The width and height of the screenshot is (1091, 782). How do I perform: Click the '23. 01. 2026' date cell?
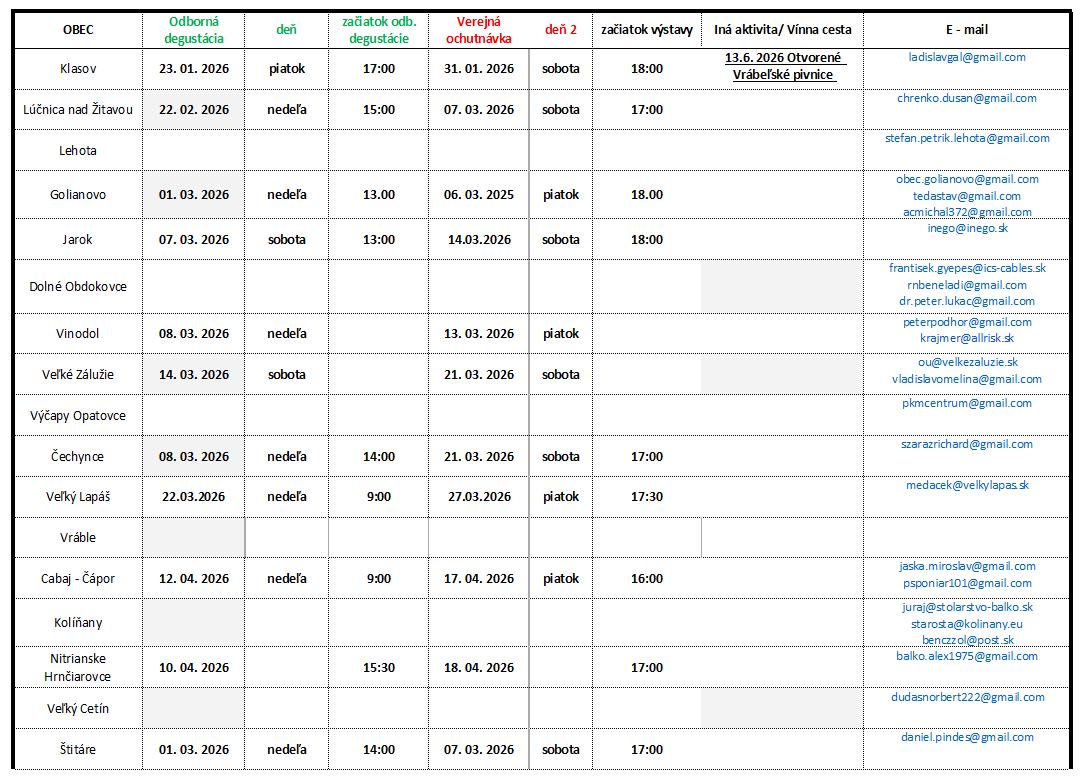(x=193, y=69)
